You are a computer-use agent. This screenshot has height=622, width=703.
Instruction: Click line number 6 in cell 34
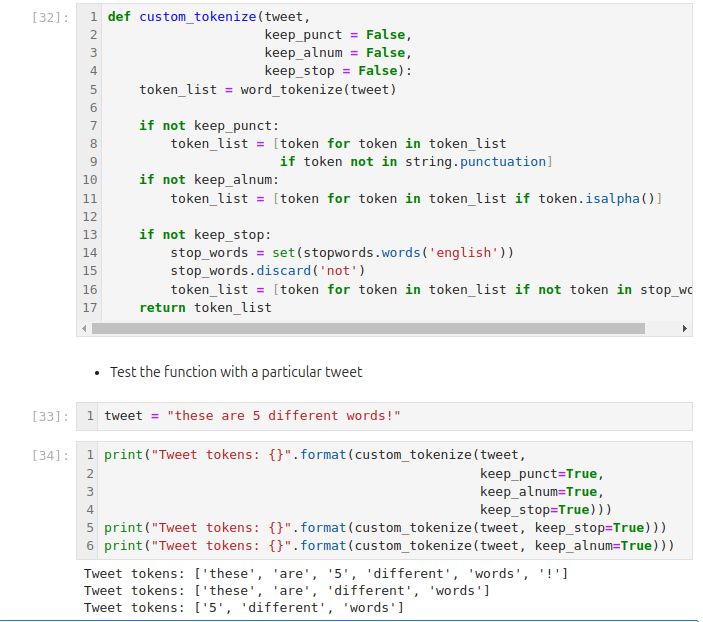[91, 545]
